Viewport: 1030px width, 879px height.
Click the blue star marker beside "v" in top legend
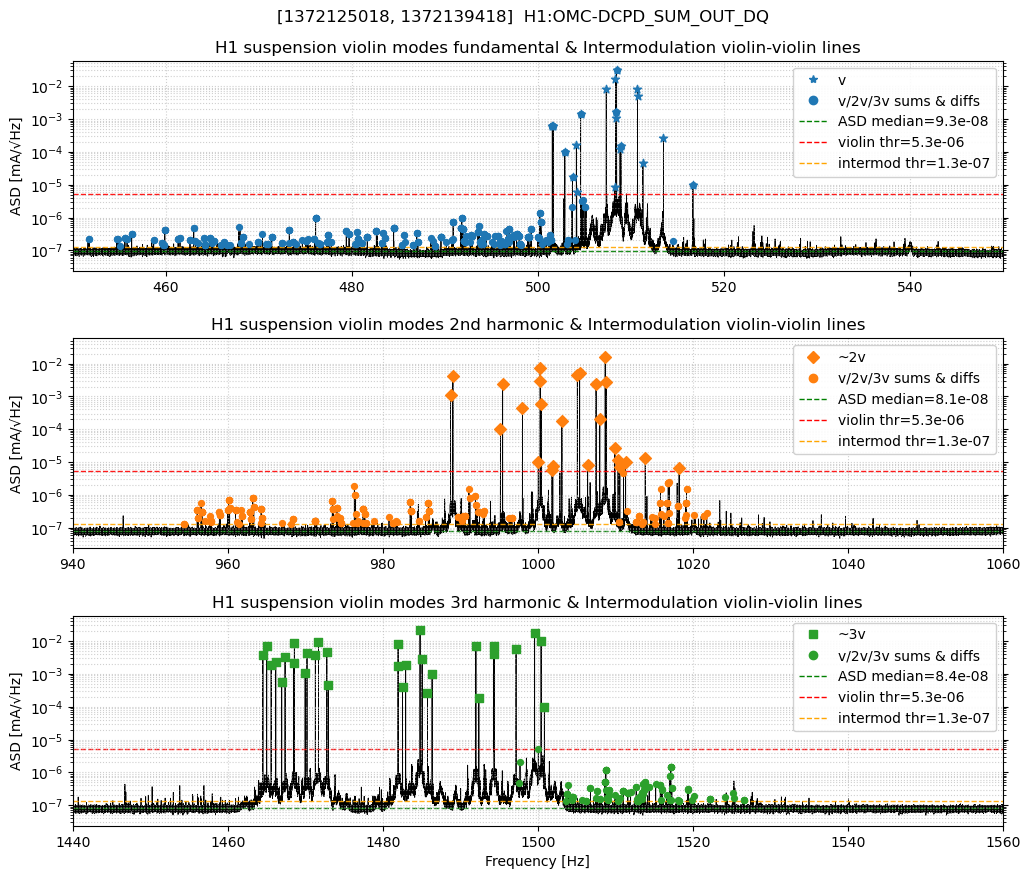click(x=813, y=80)
